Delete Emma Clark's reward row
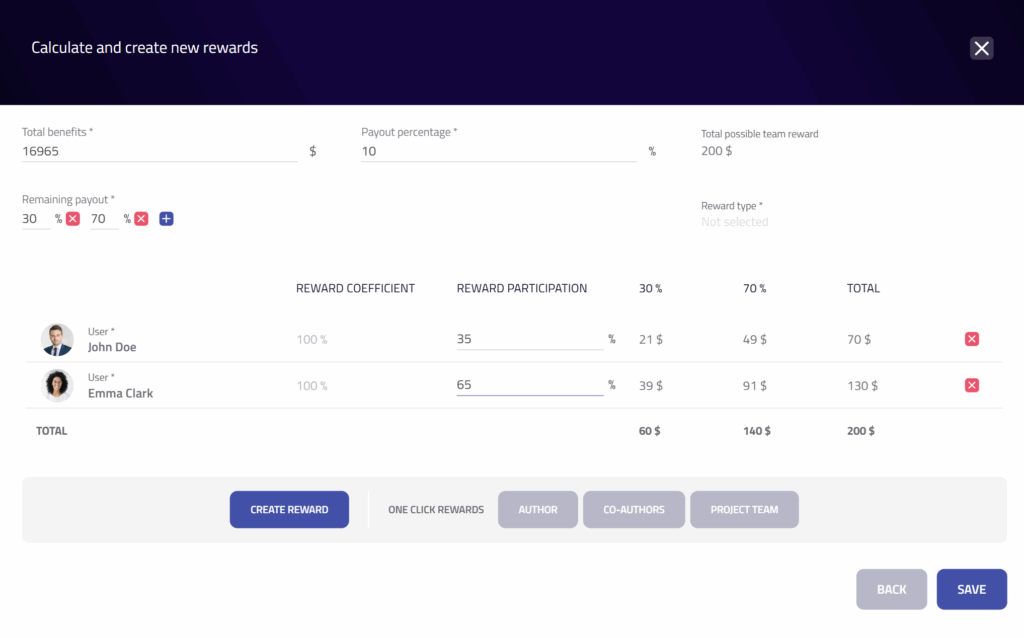 pos(971,386)
